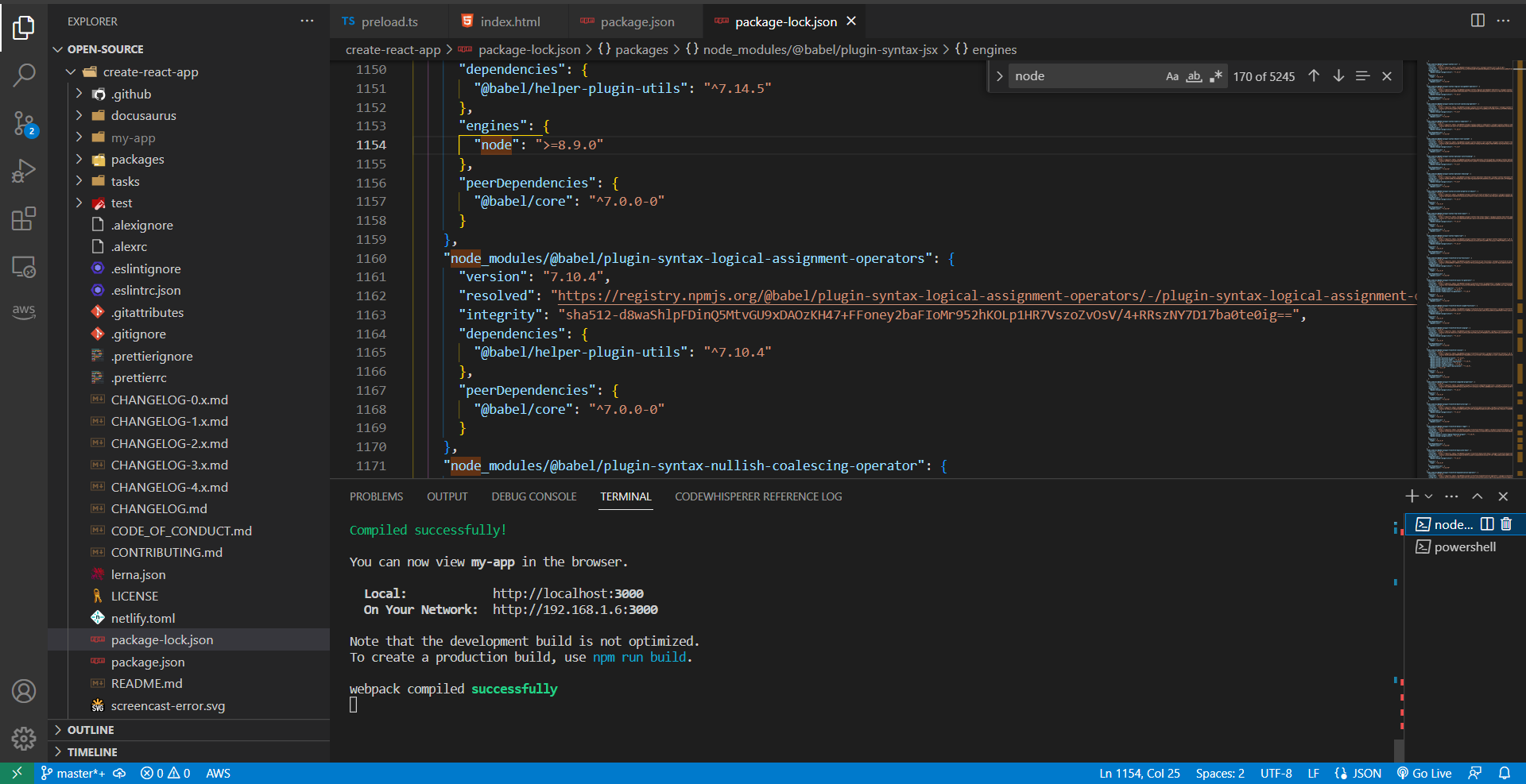Open the Extensions view
Image resolution: width=1526 pixels, height=784 pixels.
24,218
